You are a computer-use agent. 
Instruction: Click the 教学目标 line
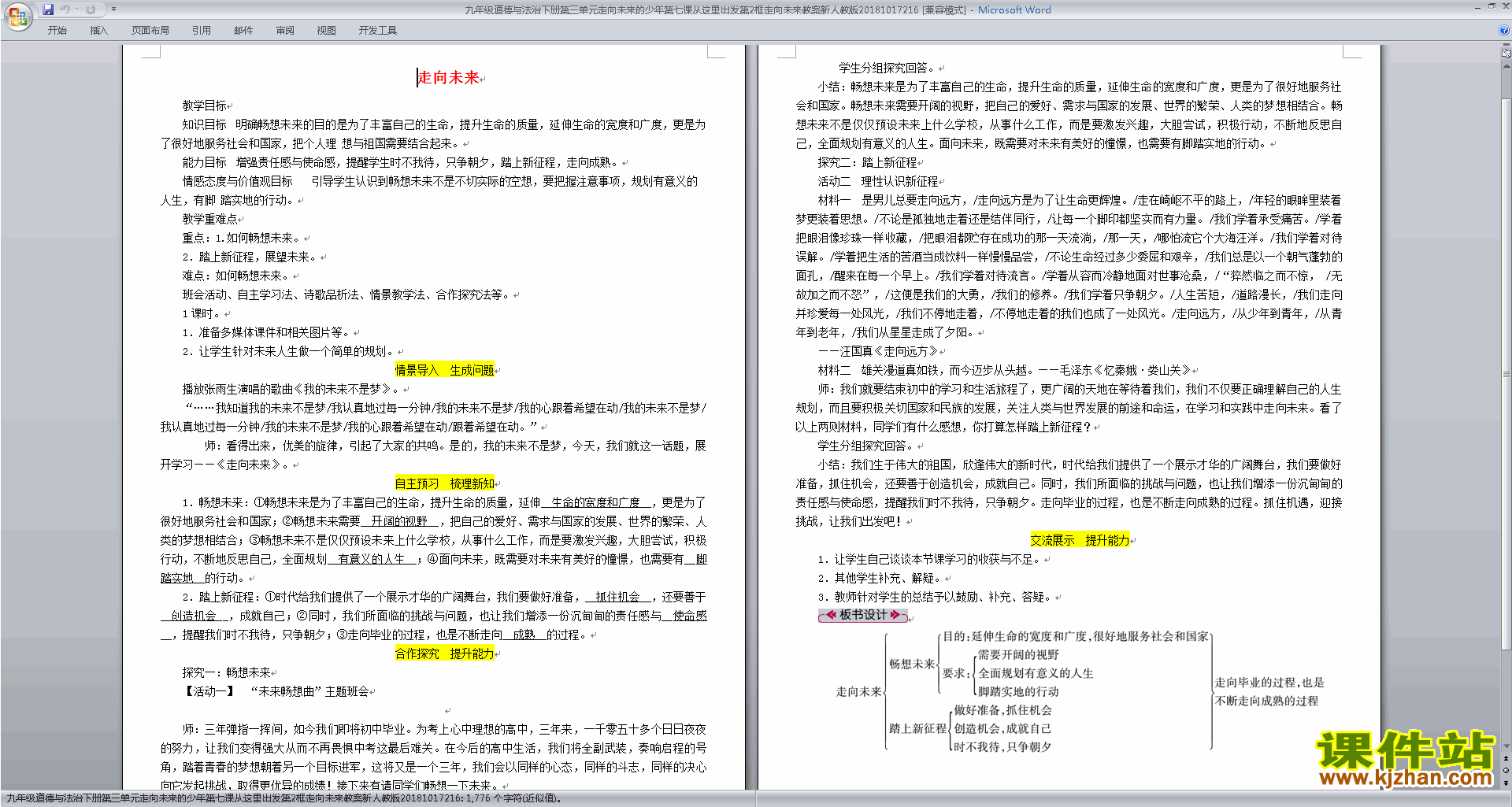point(204,106)
